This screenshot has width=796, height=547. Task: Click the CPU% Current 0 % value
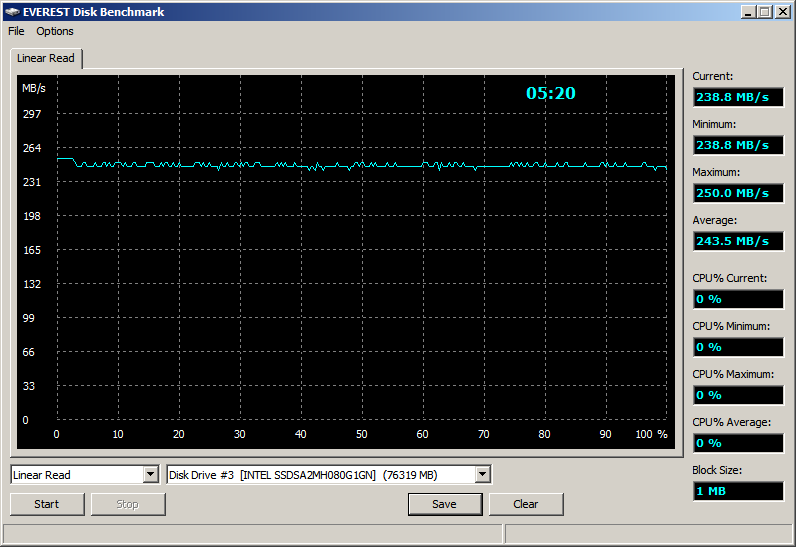[x=738, y=299]
